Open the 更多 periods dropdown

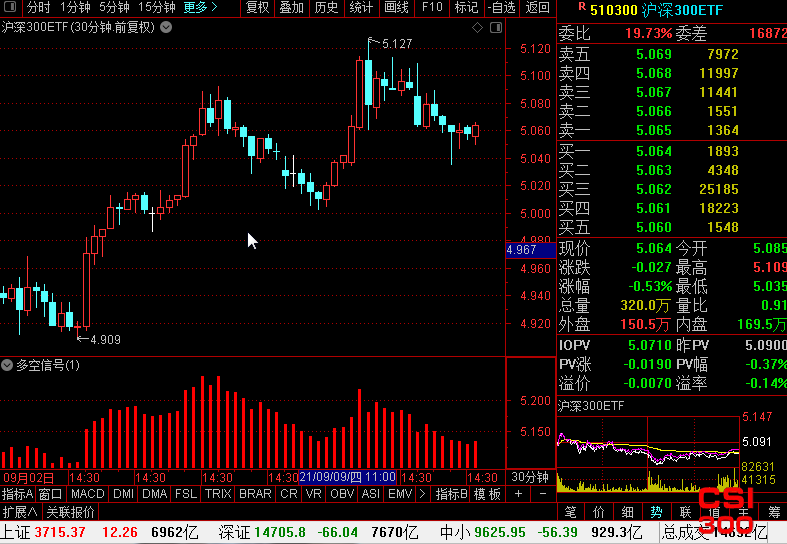click(x=200, y=7)
